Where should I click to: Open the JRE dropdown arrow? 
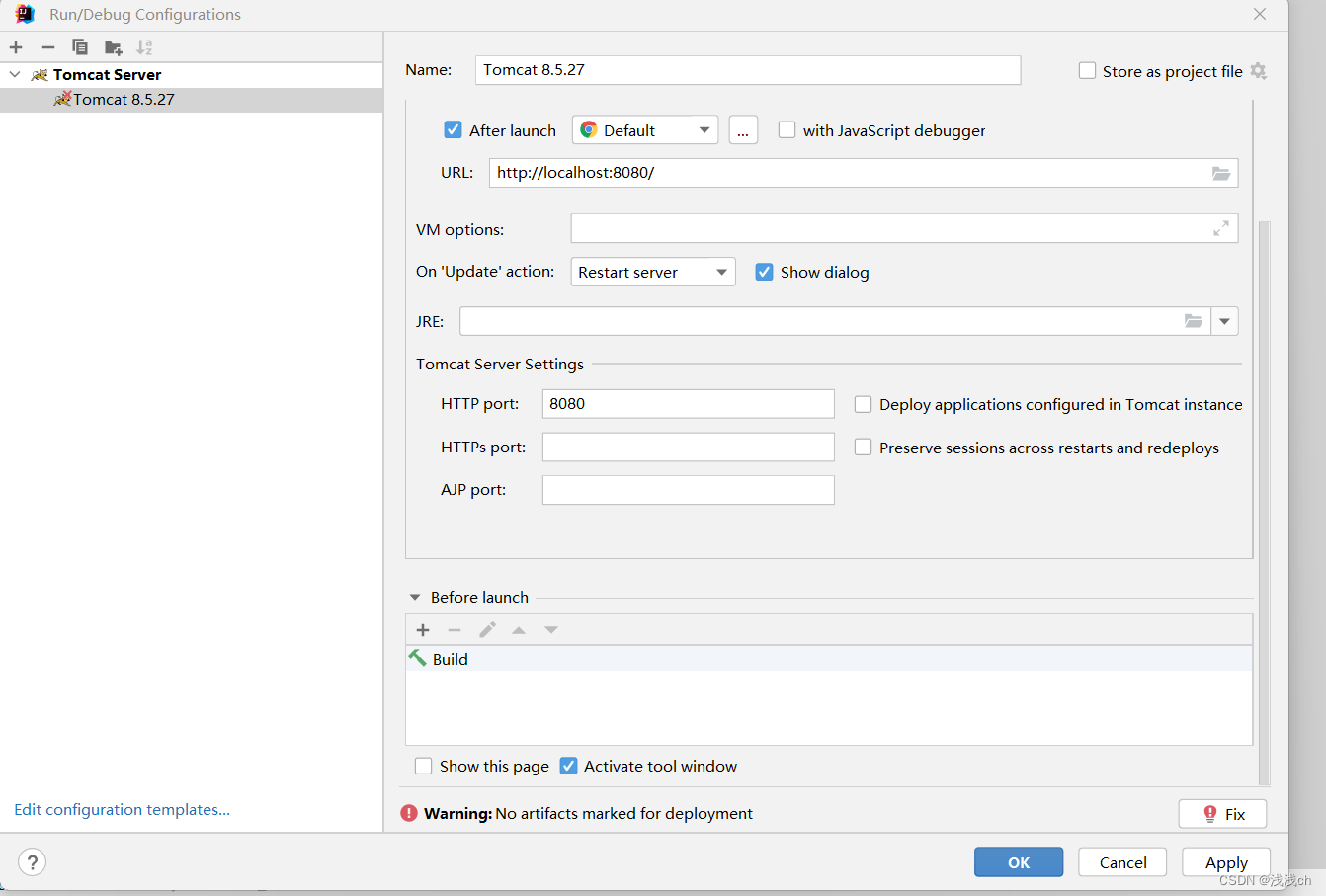click(1224, 321)
